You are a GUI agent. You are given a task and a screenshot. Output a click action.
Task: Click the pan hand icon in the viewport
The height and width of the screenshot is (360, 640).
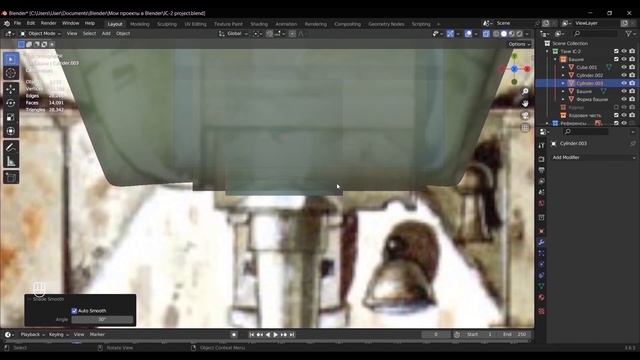click(x=525, y=103)
